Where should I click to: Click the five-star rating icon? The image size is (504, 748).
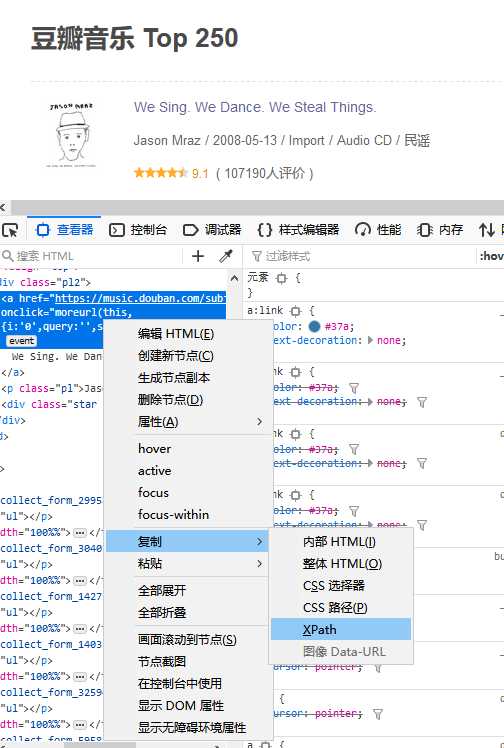[161, 173]
